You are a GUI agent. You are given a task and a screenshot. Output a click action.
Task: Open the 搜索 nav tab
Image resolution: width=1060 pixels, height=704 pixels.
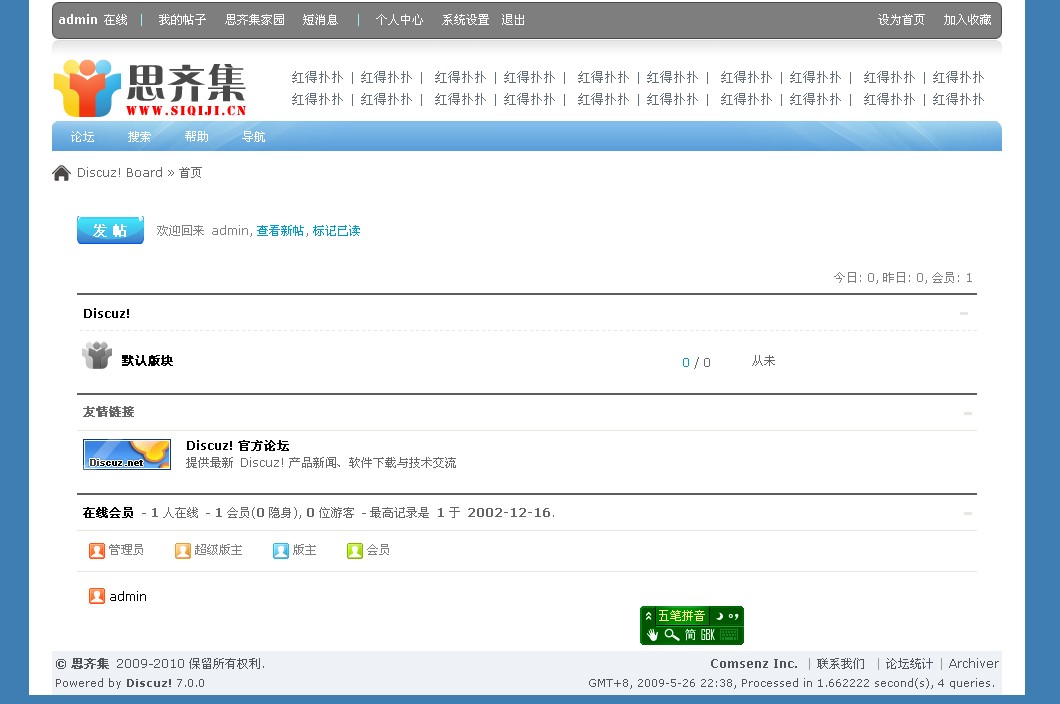coord(139,137)
